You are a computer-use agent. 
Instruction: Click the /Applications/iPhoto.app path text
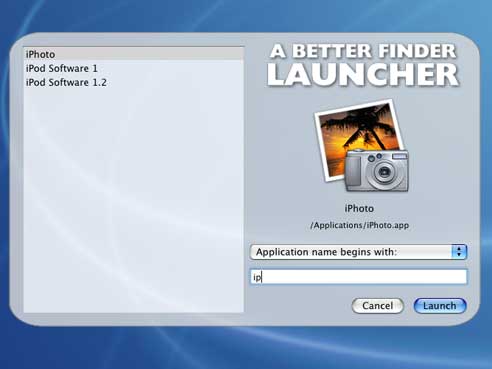(359, 225)
